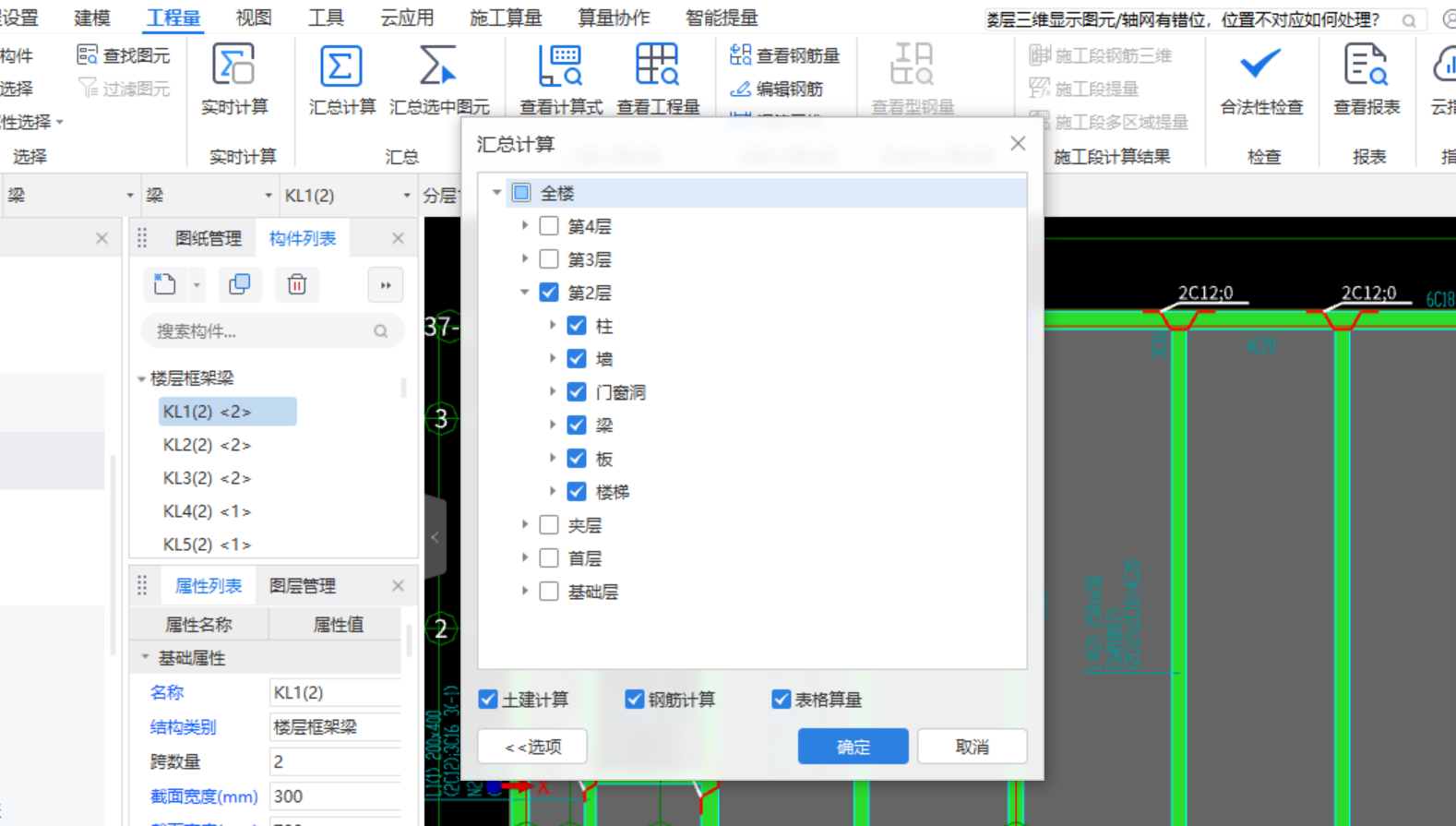1456x826 pixels.
Task: Open the 云应用 ribbon tab
Action: (x=407, y=18)
